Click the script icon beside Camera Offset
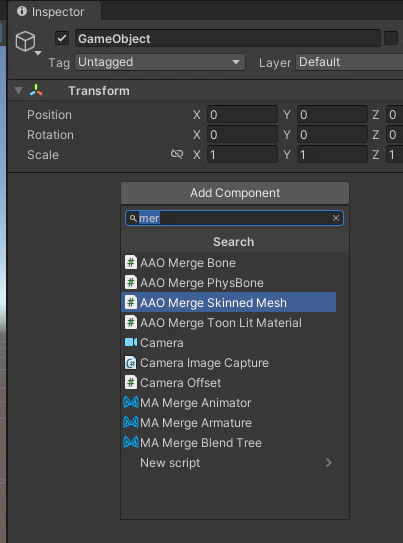This screenshot has width=403, height=543. point(131,382)
